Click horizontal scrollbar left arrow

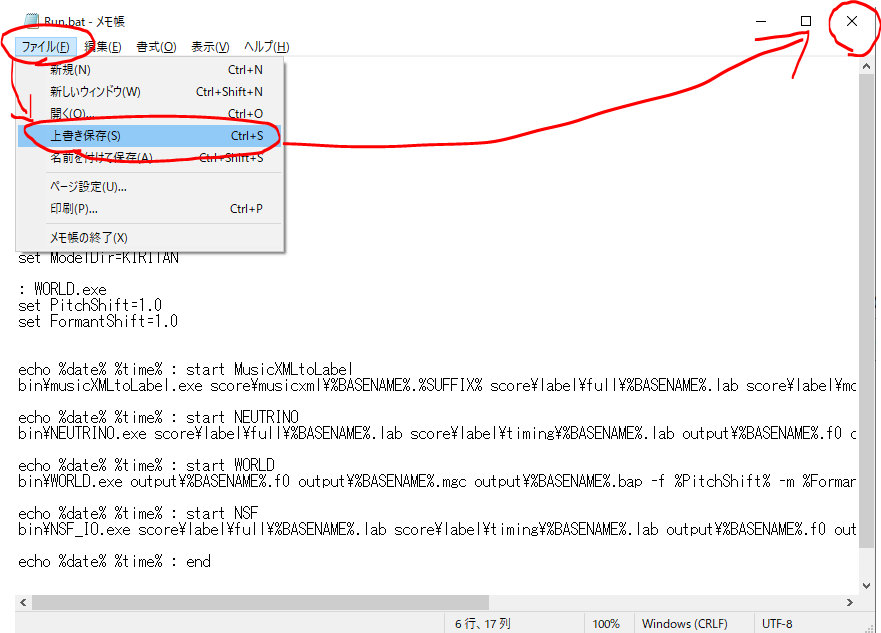point(23,602)
